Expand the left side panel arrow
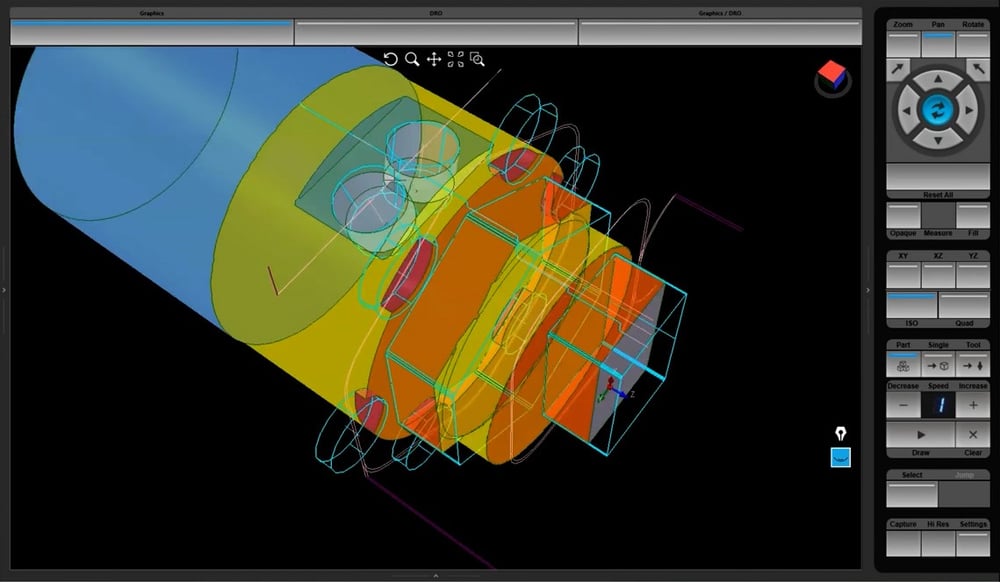Screen dimensions: 1000x582 [x=4, y=290]
